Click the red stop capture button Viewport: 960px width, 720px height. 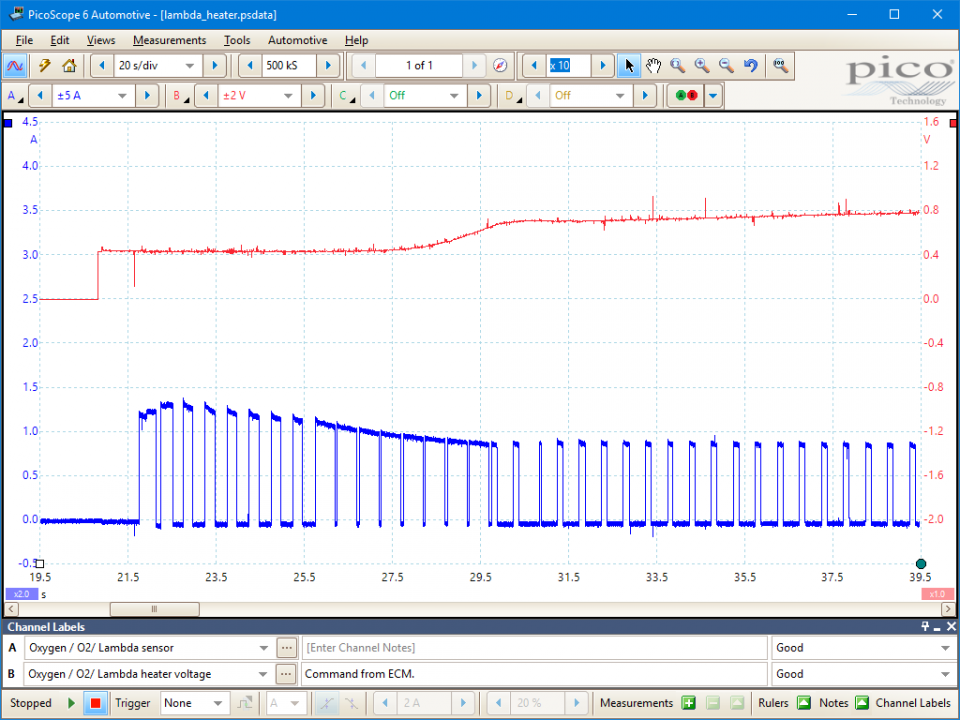(95, 703)
